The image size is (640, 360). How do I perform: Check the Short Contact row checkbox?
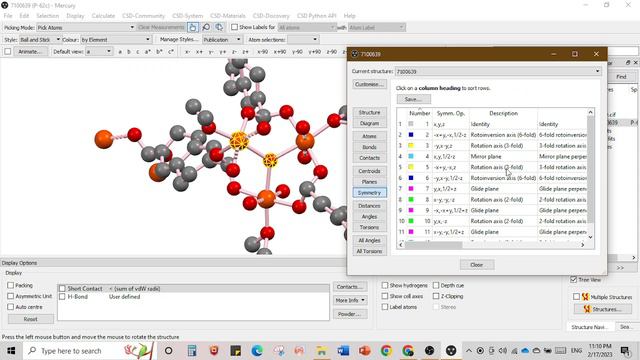coord(62,289)
